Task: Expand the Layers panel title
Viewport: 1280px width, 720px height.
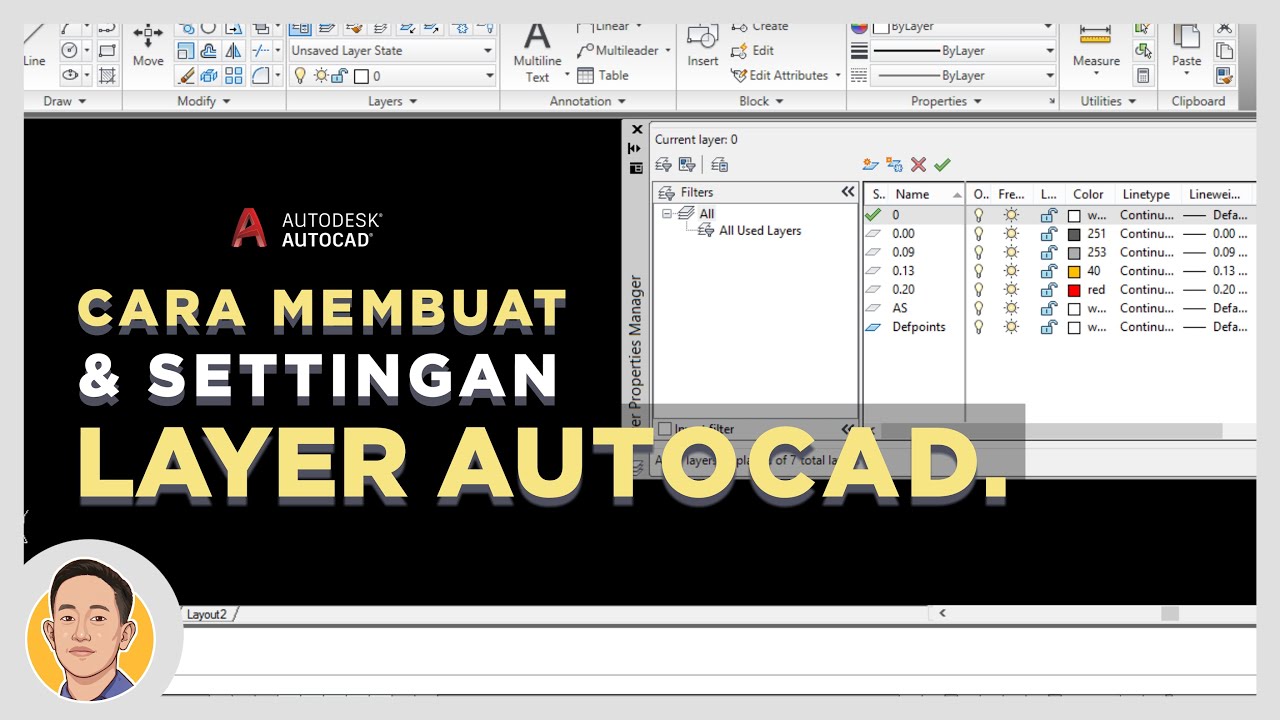Action: pyautogui.click(x=393, y=101)
